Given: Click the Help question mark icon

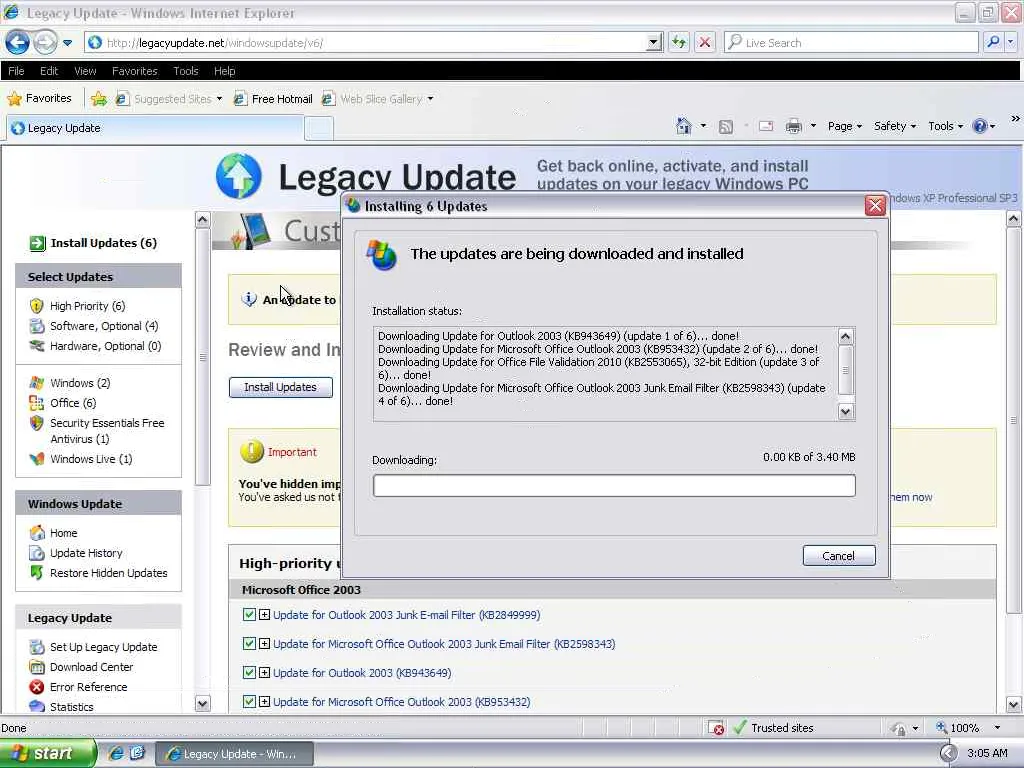Looking at the screenshot, I should (980, 126).
